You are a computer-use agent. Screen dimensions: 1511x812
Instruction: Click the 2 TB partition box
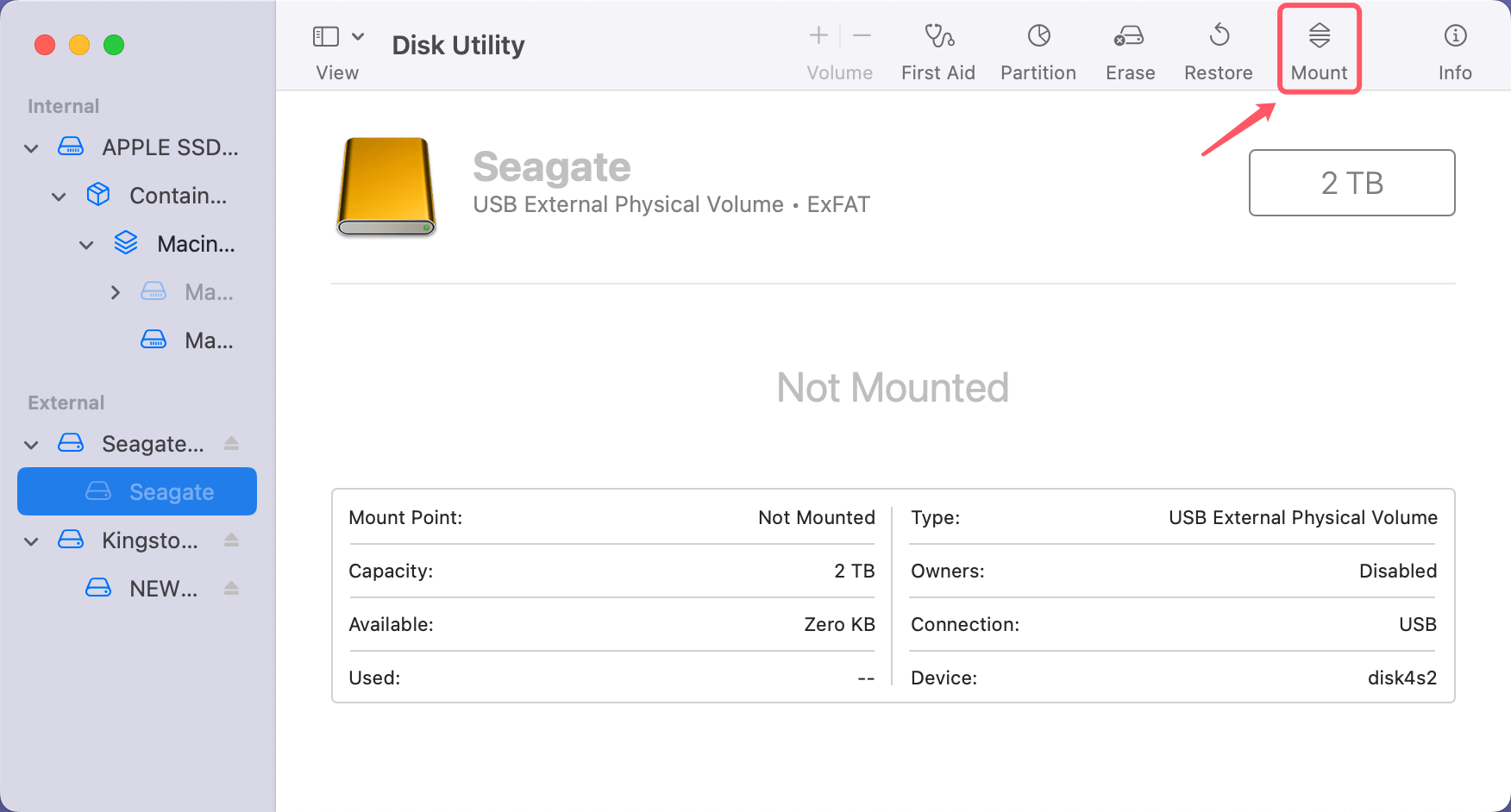click(1351, 183)
